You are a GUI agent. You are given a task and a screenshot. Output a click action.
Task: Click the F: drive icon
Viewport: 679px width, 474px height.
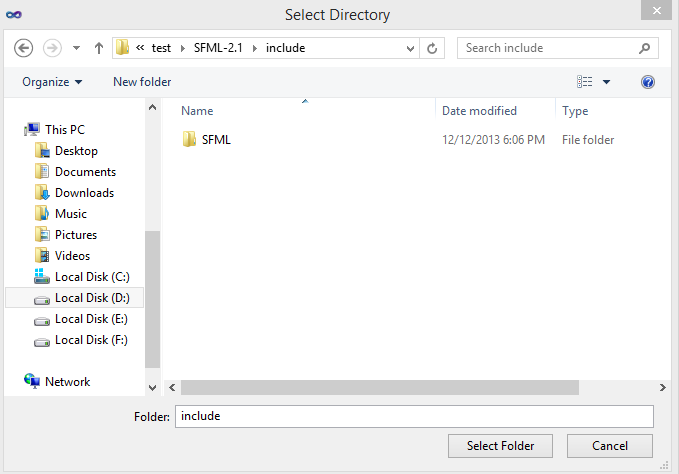pyautogui.click(x=42, y=342)
